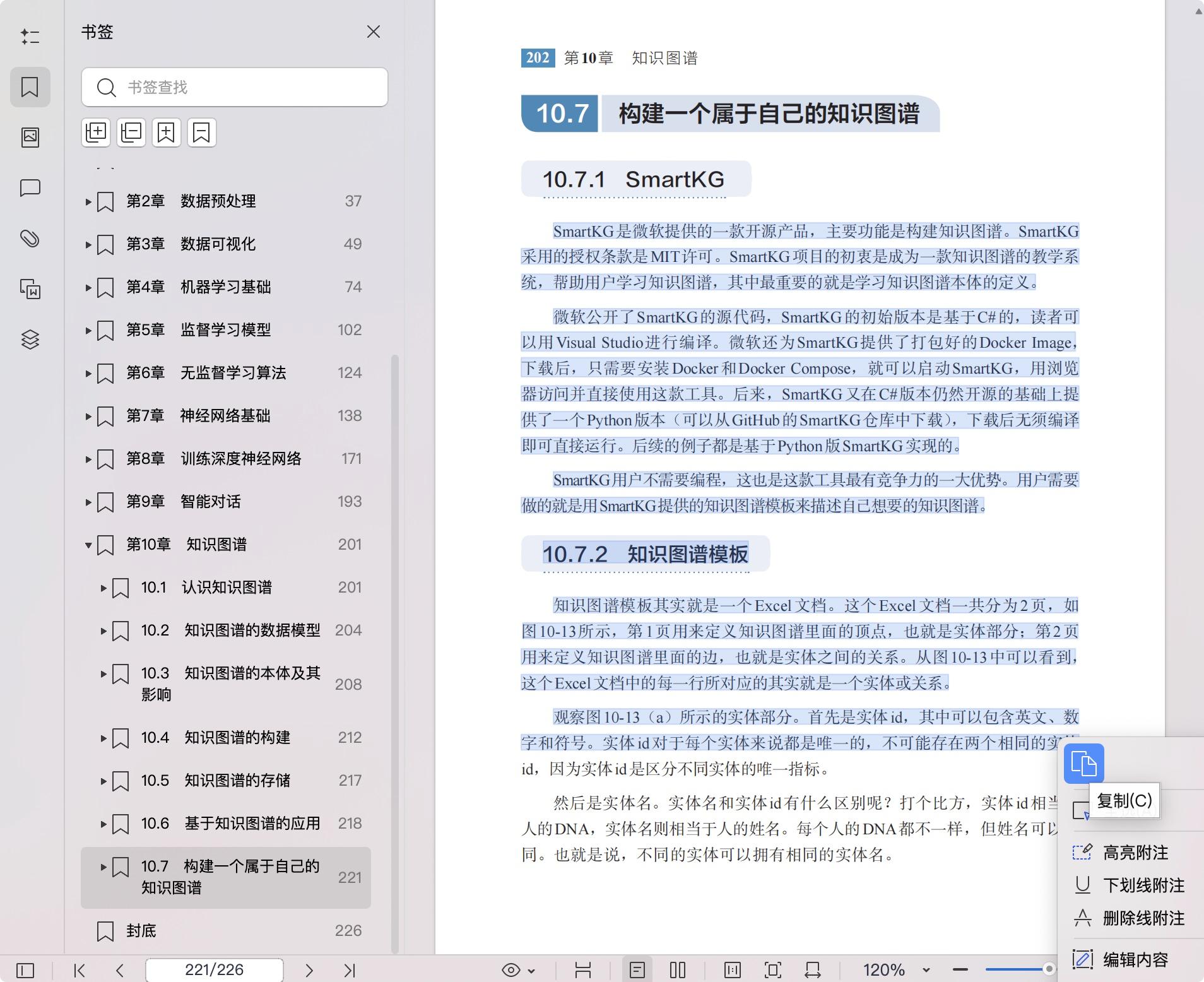Screen dimensions: 1204x982
Task: Choose 高亮附注 from context menu
Action: (1130, 853)
